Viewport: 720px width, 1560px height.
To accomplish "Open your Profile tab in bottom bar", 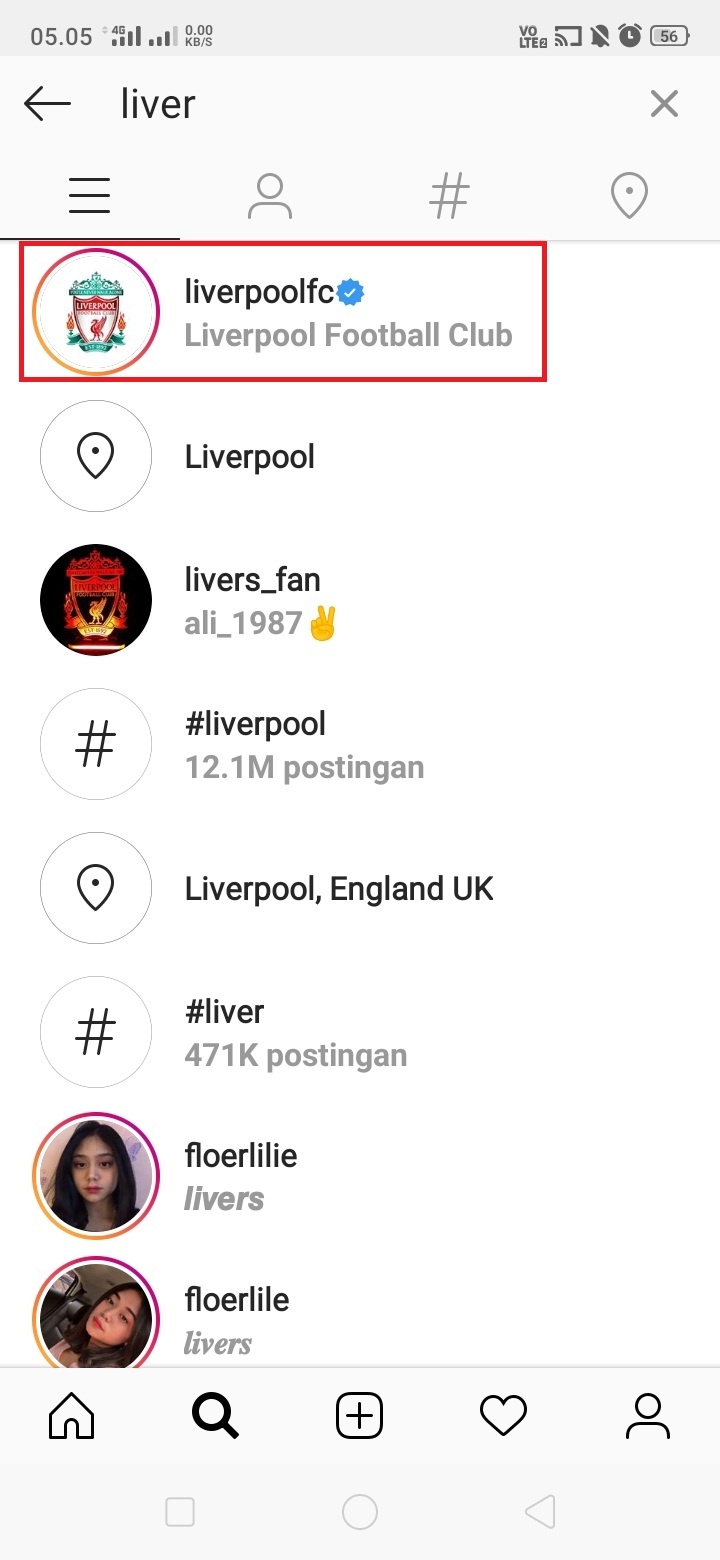I will click(647, 1416).
